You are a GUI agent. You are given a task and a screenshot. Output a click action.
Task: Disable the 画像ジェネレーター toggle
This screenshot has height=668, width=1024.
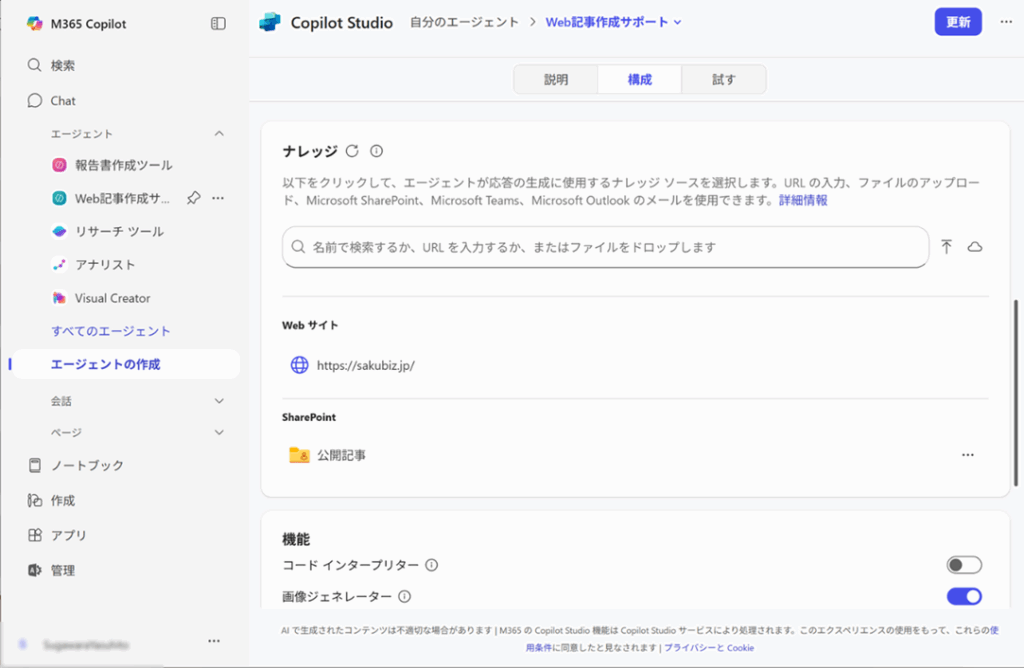[x=964, y=596]
